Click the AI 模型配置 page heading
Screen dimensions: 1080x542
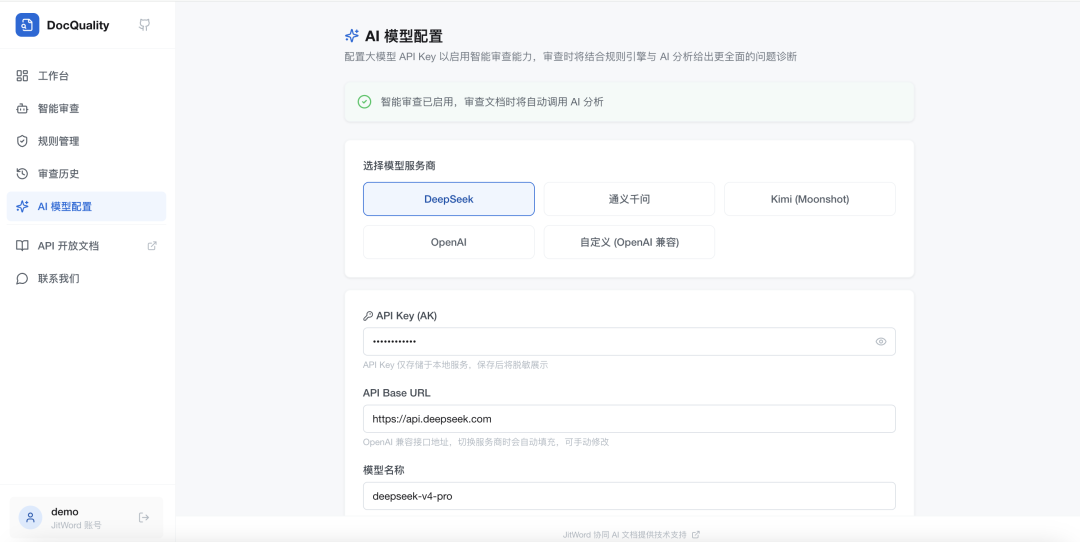tap(404, 36)
